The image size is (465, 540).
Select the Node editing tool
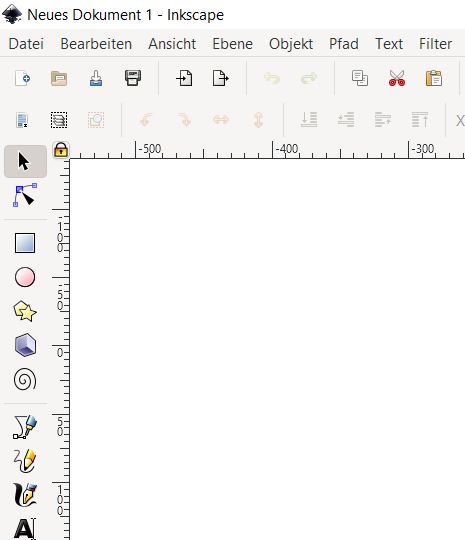pos(25,195)
